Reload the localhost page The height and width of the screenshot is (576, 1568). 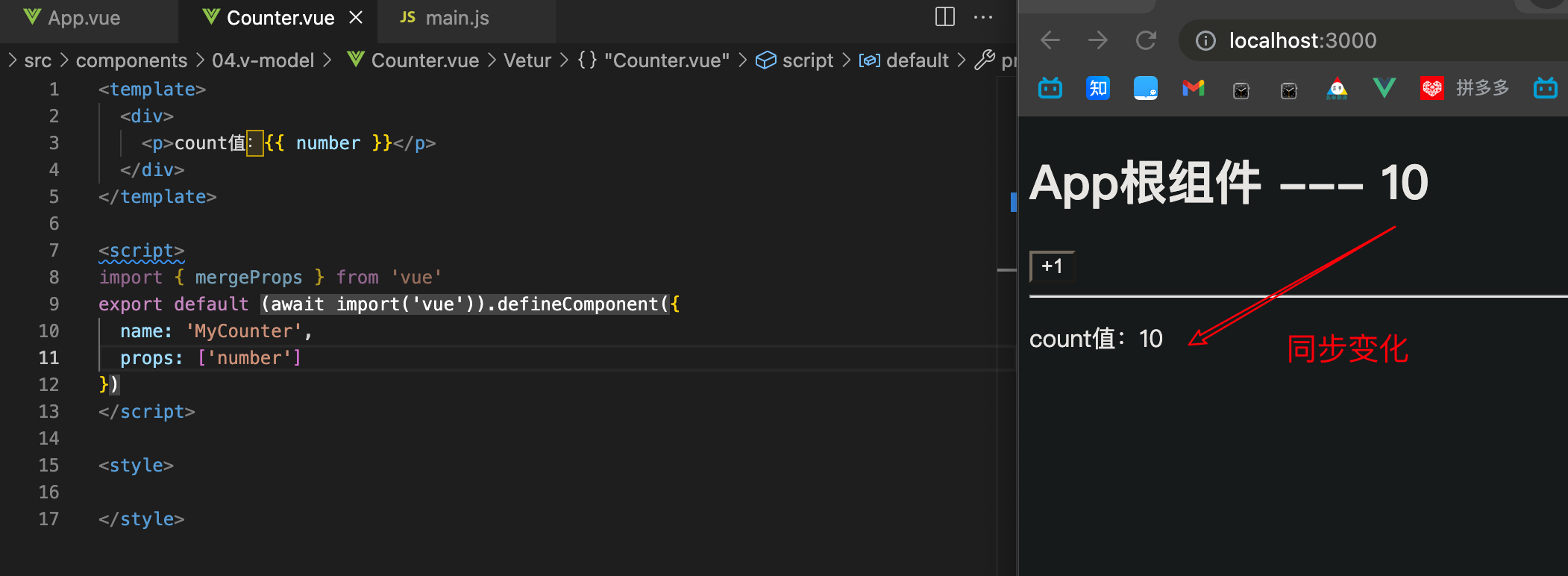coord(1146,40)
